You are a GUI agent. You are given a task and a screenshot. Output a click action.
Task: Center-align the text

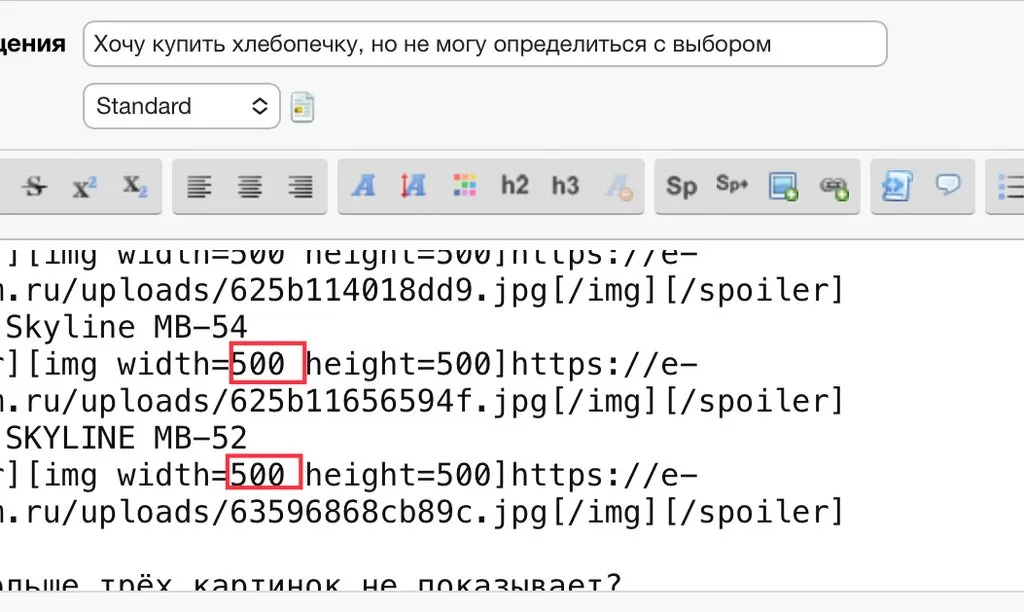tap(249, 186)
